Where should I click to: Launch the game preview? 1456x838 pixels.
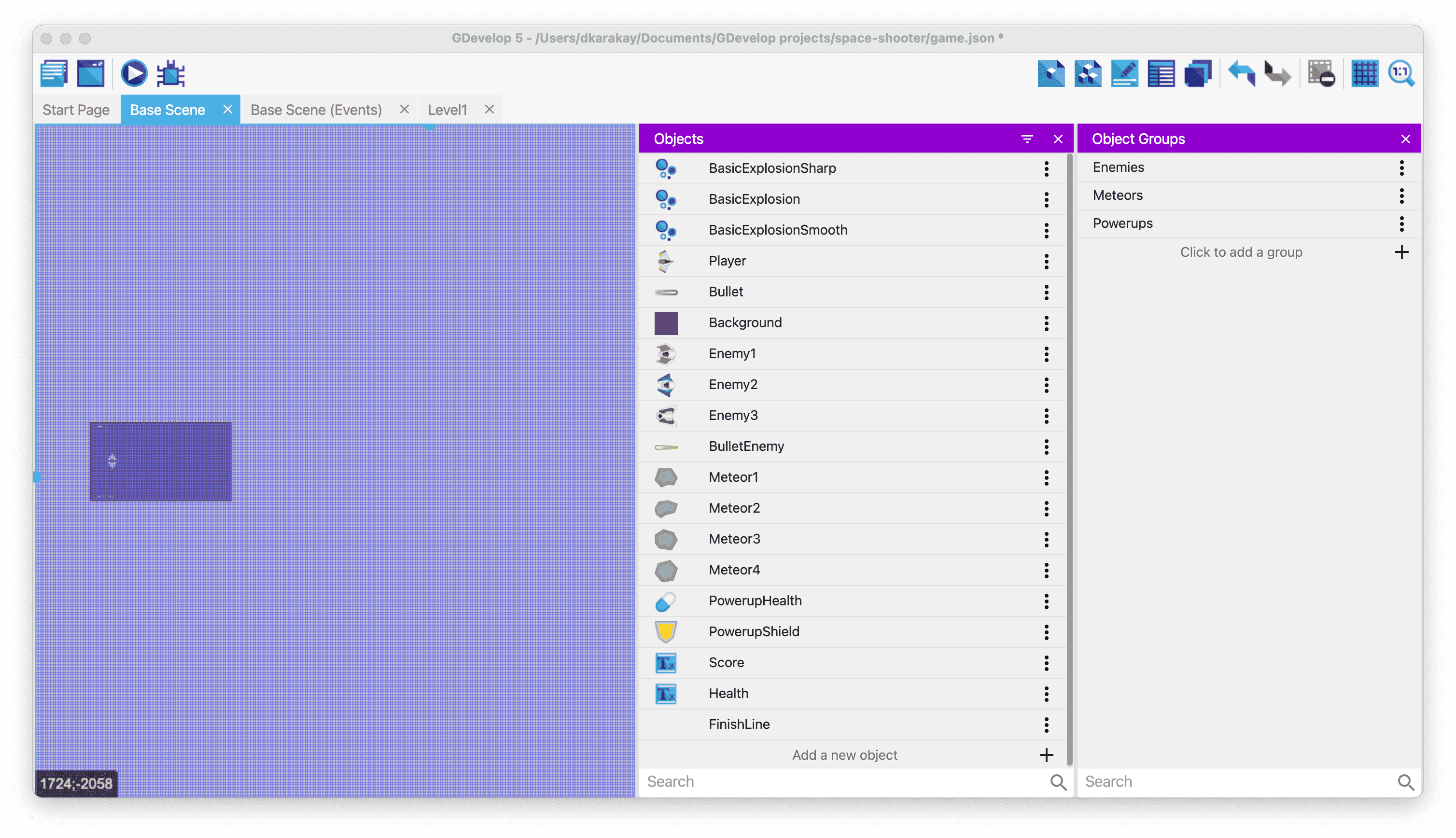pyautogui.click(x=134, y=74)
